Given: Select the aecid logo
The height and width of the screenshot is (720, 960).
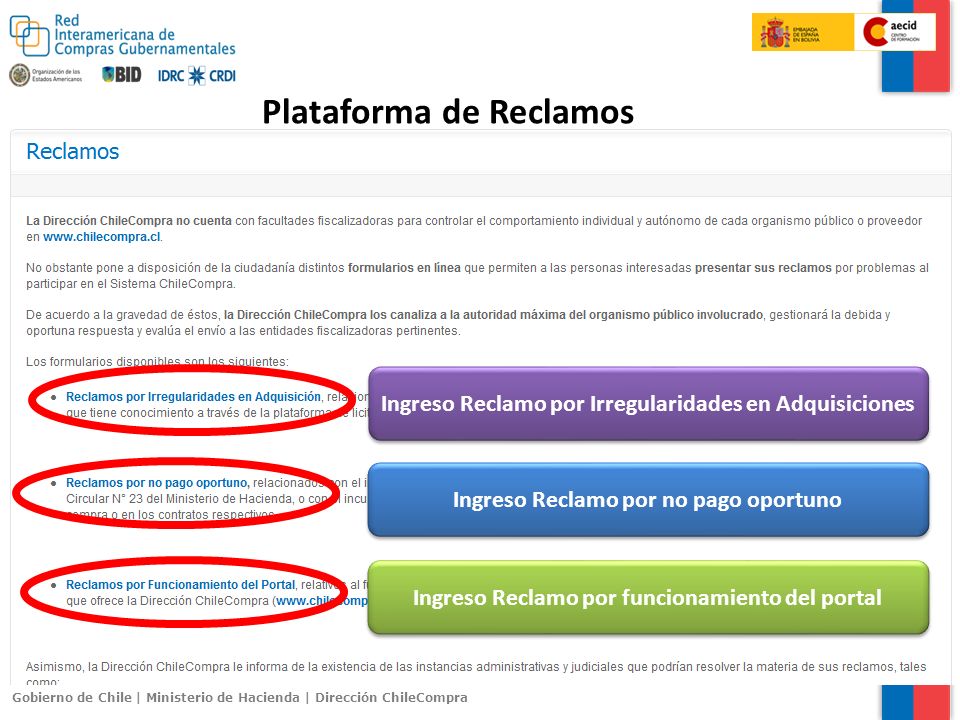Looking at the screenshot, I should (894, 32).
